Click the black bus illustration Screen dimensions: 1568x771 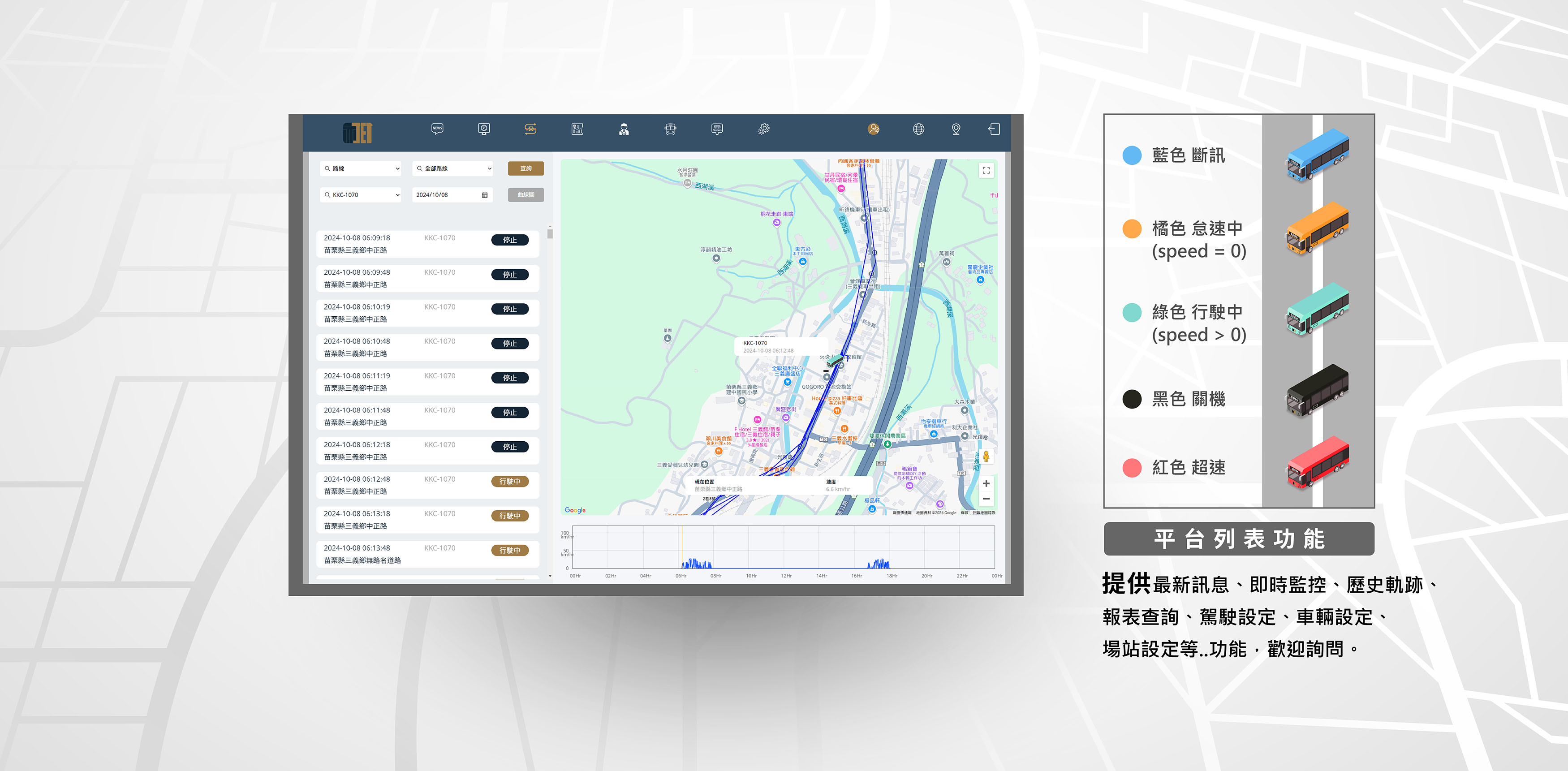coord(1317,391)
